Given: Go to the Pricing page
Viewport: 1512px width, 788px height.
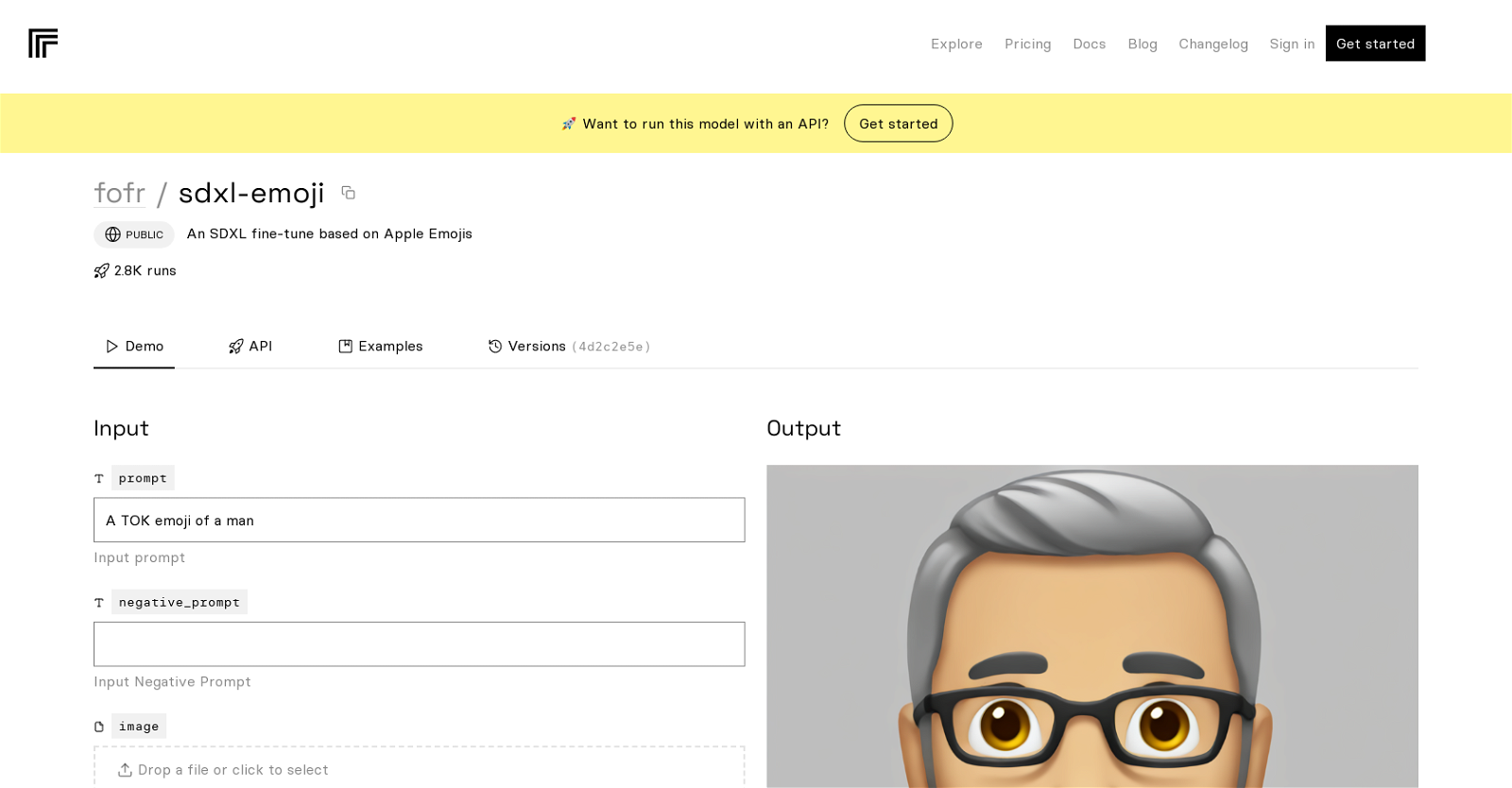Looking at the screenshot, I should [x=1027, y=44].
